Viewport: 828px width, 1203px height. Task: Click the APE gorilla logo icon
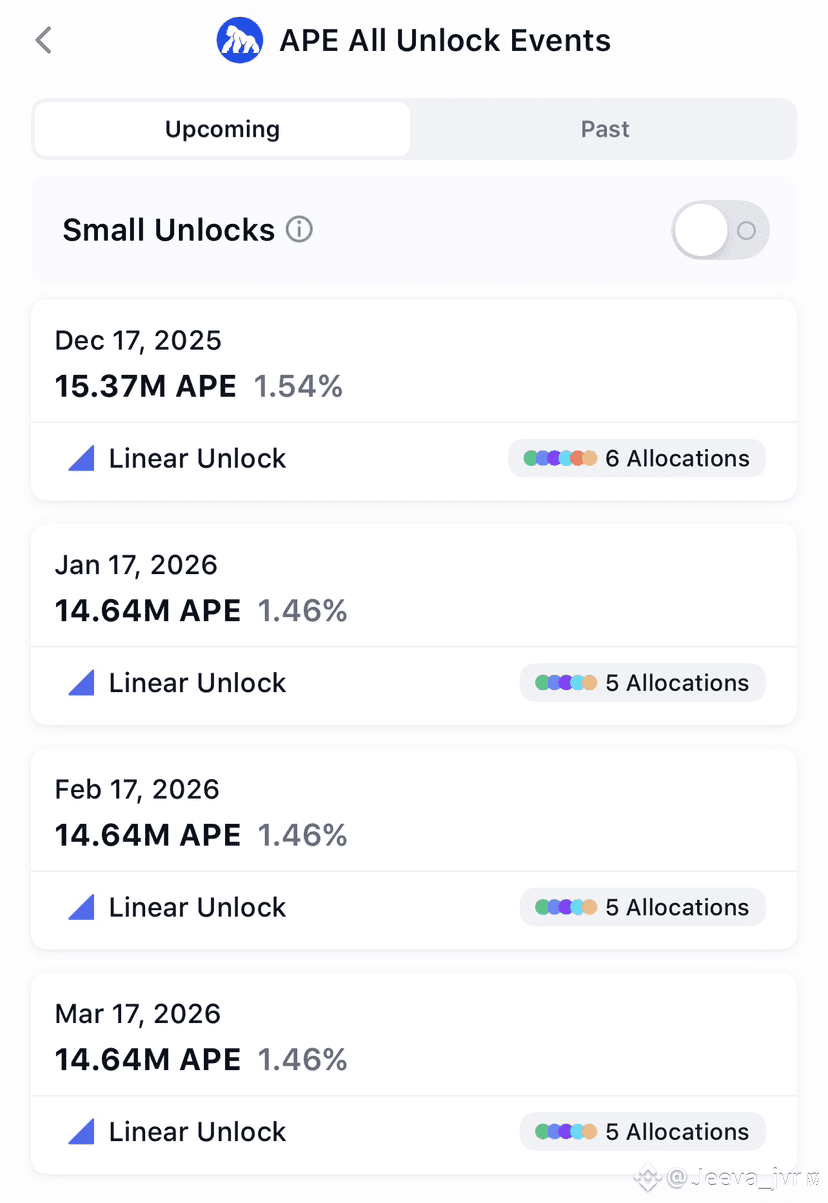click(x=240, y=41)
